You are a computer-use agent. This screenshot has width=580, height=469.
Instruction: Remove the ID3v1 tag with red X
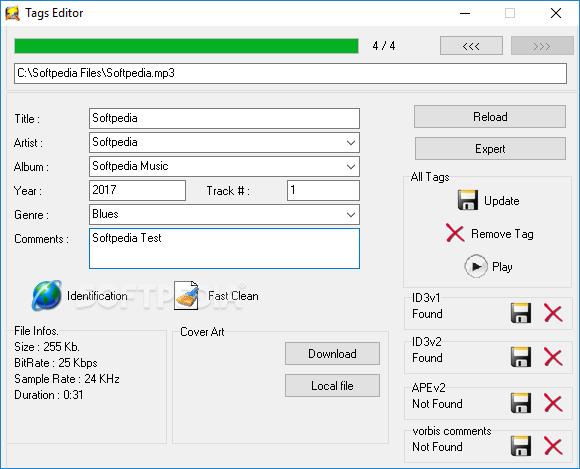tap(553, 313)
